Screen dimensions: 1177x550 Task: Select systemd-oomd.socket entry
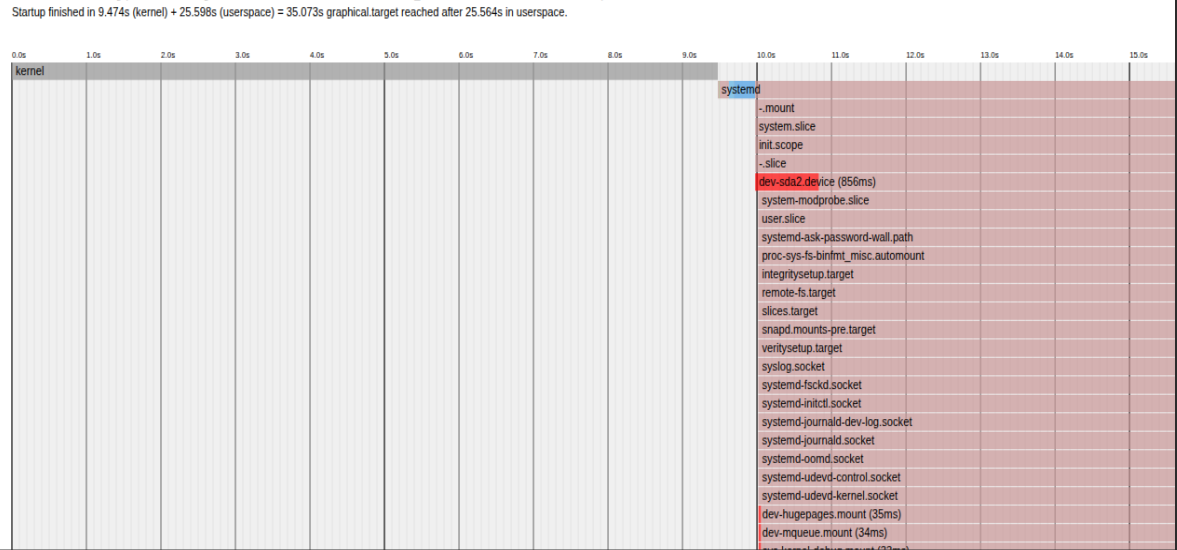[x=812, y=458]
